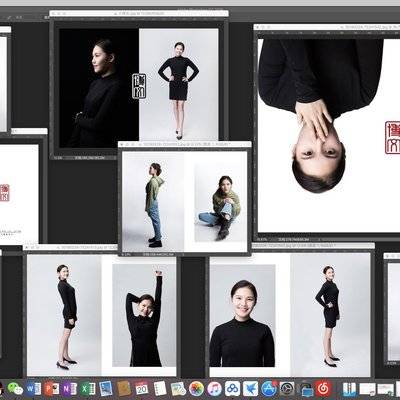
Task: Select the seated green-hoodie photo on floor
Action: pos(219,203)
